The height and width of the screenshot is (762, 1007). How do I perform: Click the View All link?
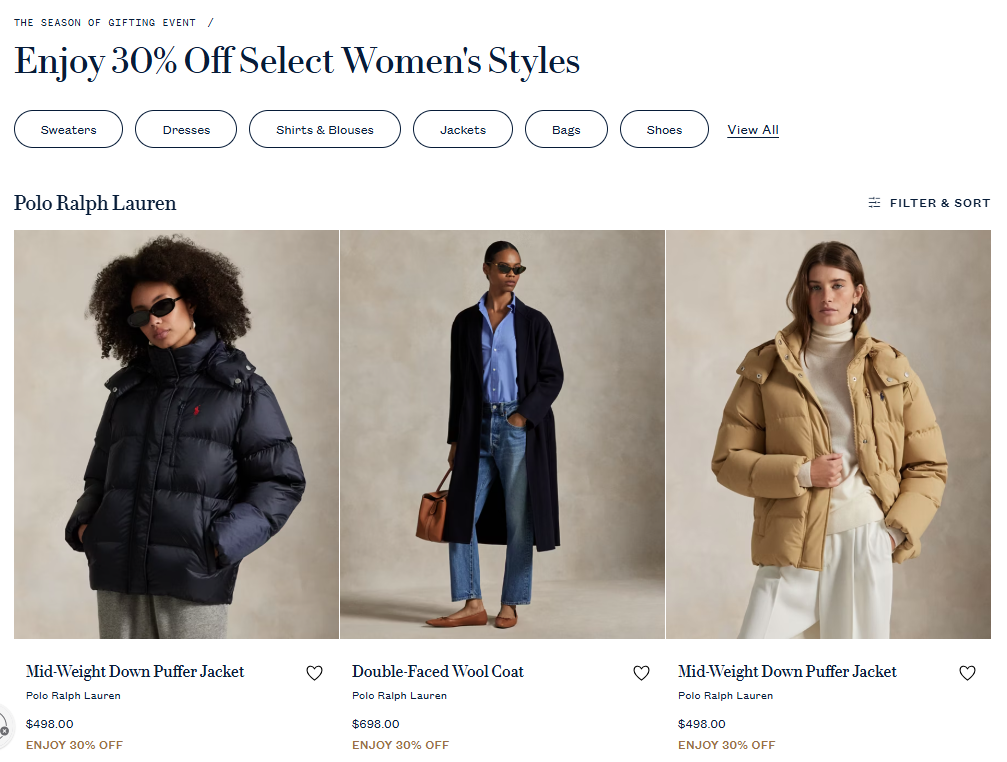pyautogui.click(x=753, y=130)
